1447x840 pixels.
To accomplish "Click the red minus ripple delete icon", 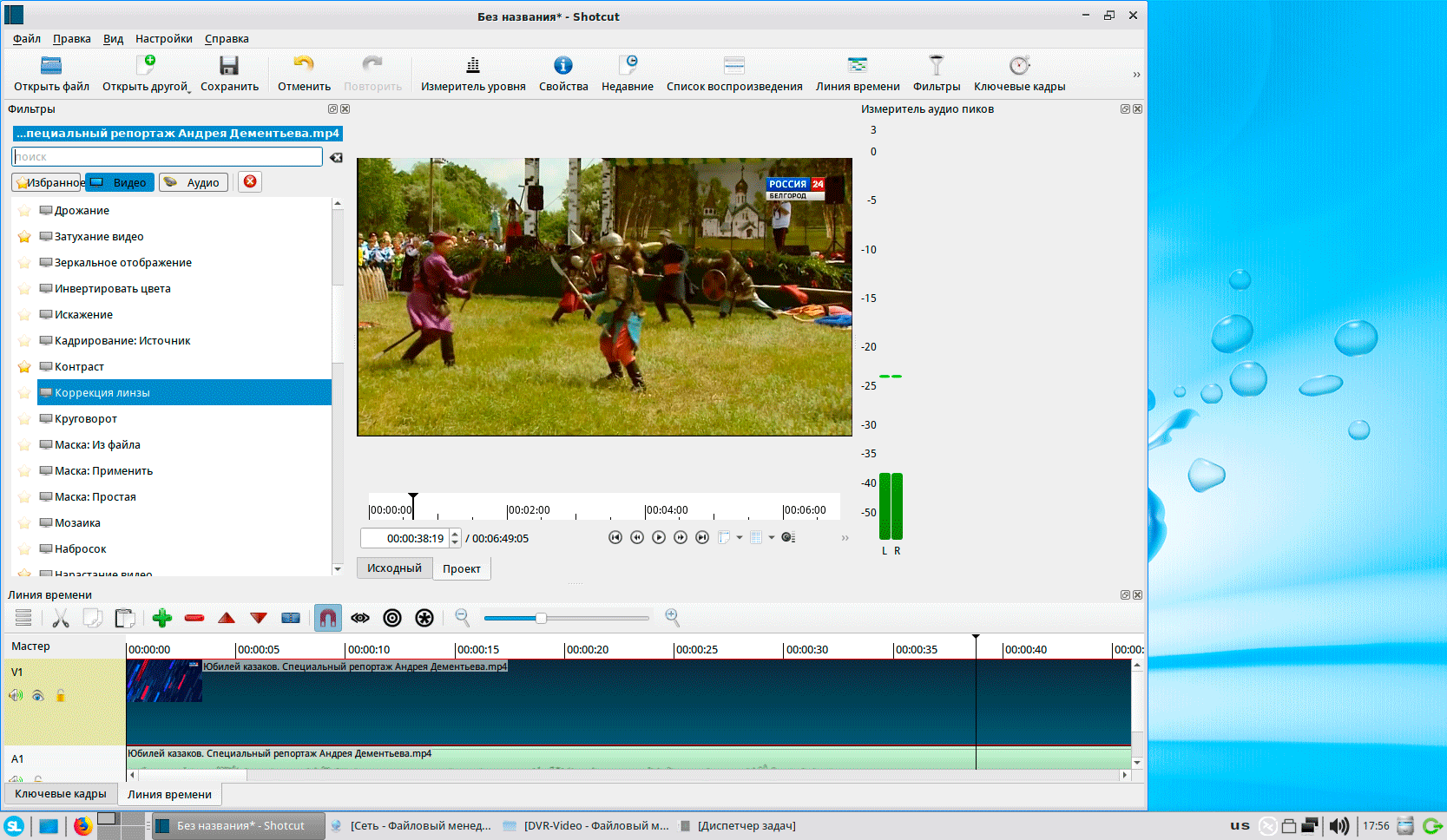I will (194, 618).
